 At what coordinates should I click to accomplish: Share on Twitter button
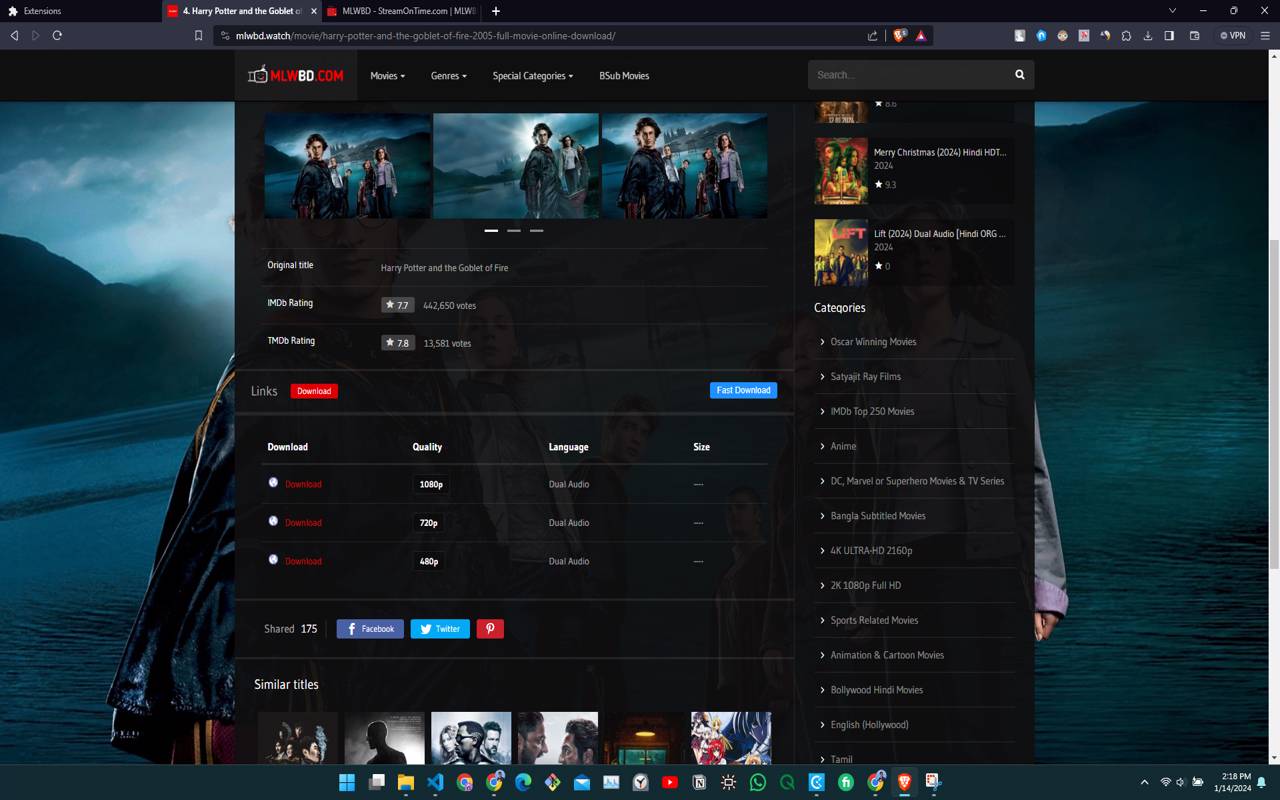tap(440, 629)
